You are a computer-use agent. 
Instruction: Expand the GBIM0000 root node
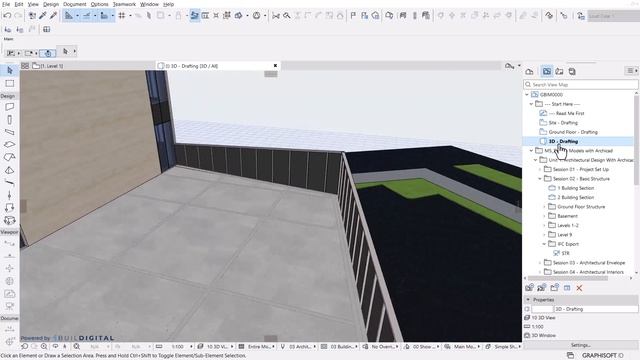click(x=527, y=95)
